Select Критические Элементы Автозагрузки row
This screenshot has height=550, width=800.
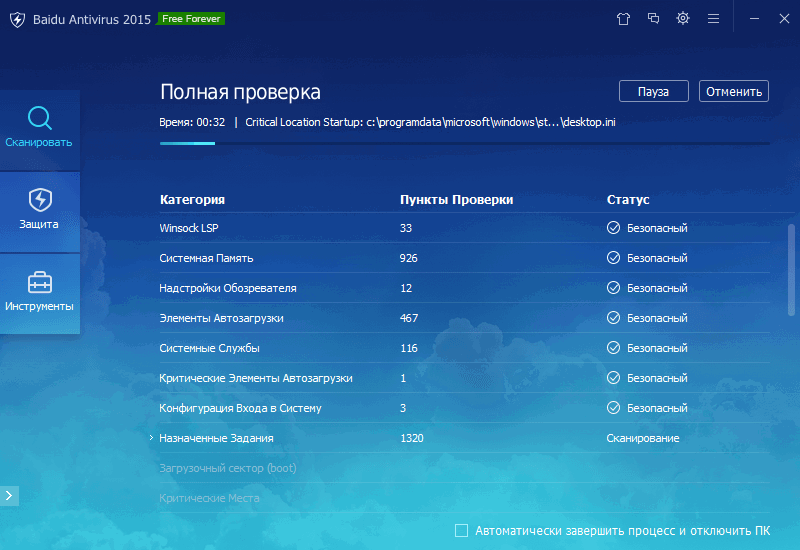465,378
